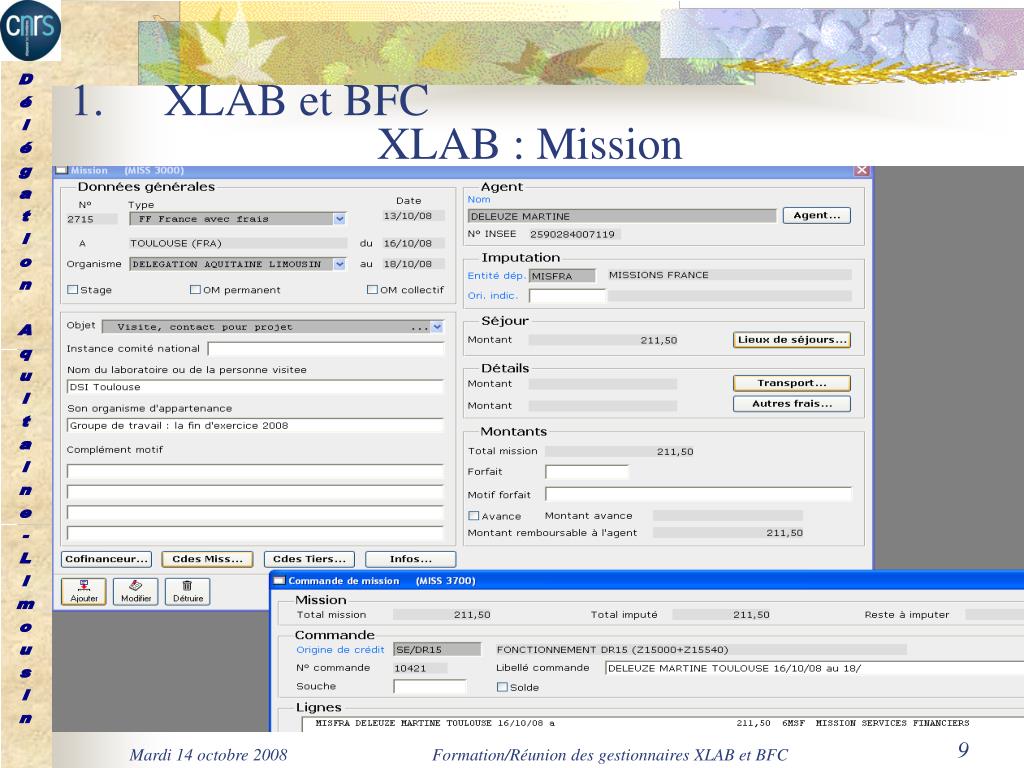Click the Entité dép. link label
1024x768 pixels.
click(x=496, y=276)
